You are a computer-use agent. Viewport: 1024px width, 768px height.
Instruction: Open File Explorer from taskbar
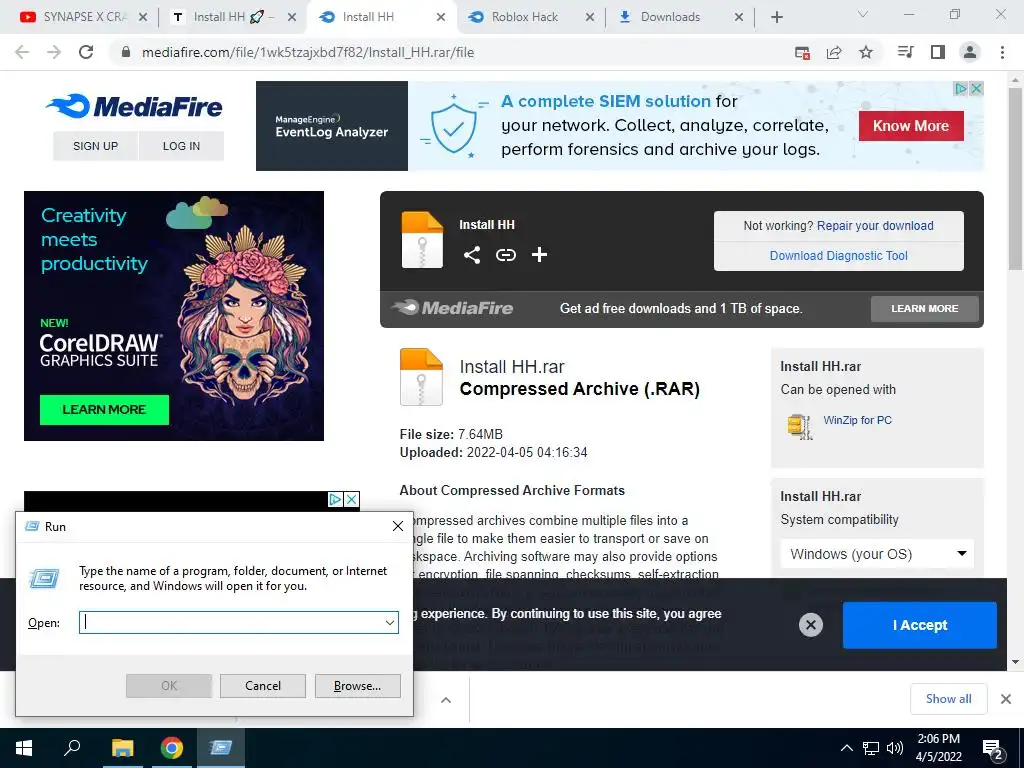122,748
